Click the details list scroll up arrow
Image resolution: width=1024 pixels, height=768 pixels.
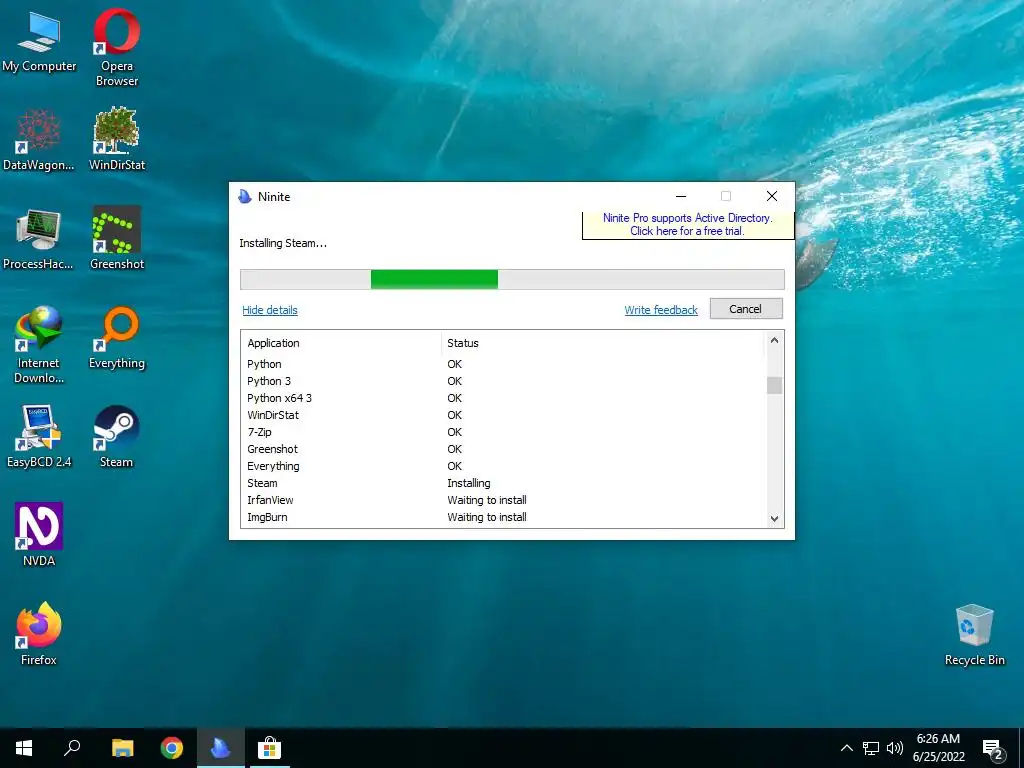click(x=774, y=340)
